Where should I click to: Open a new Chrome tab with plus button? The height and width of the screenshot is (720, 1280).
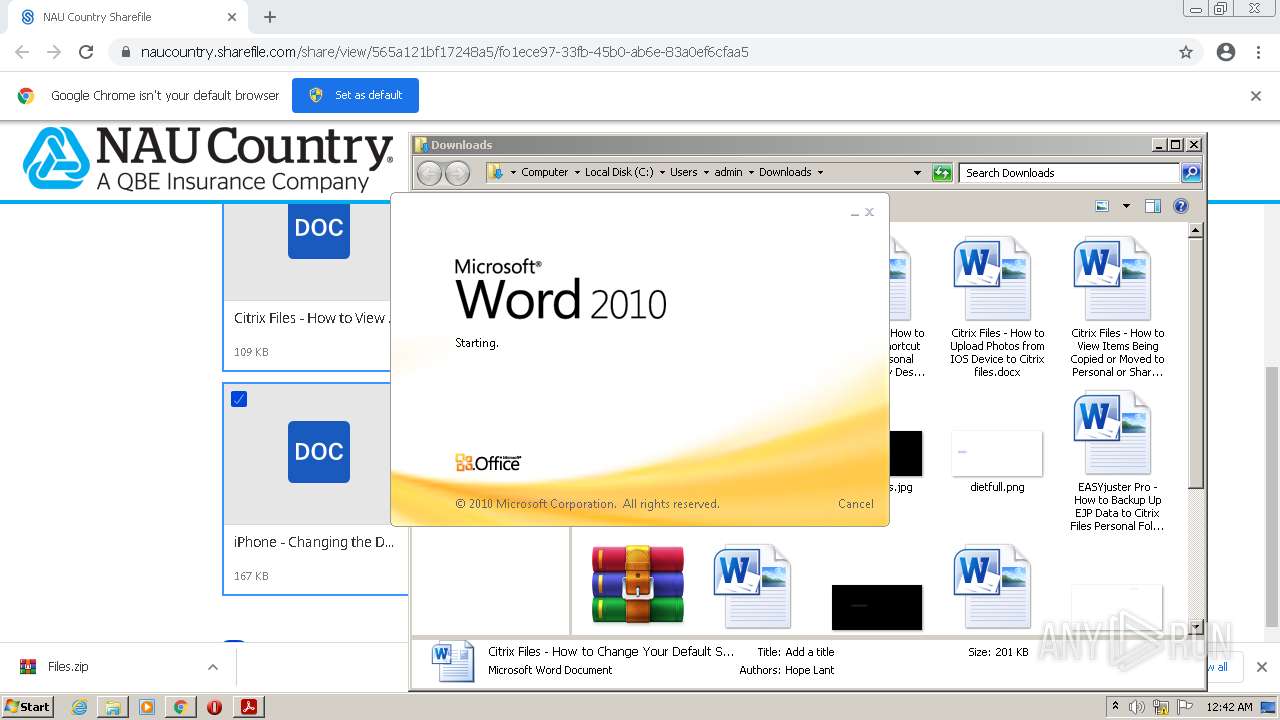pos(270,17)
